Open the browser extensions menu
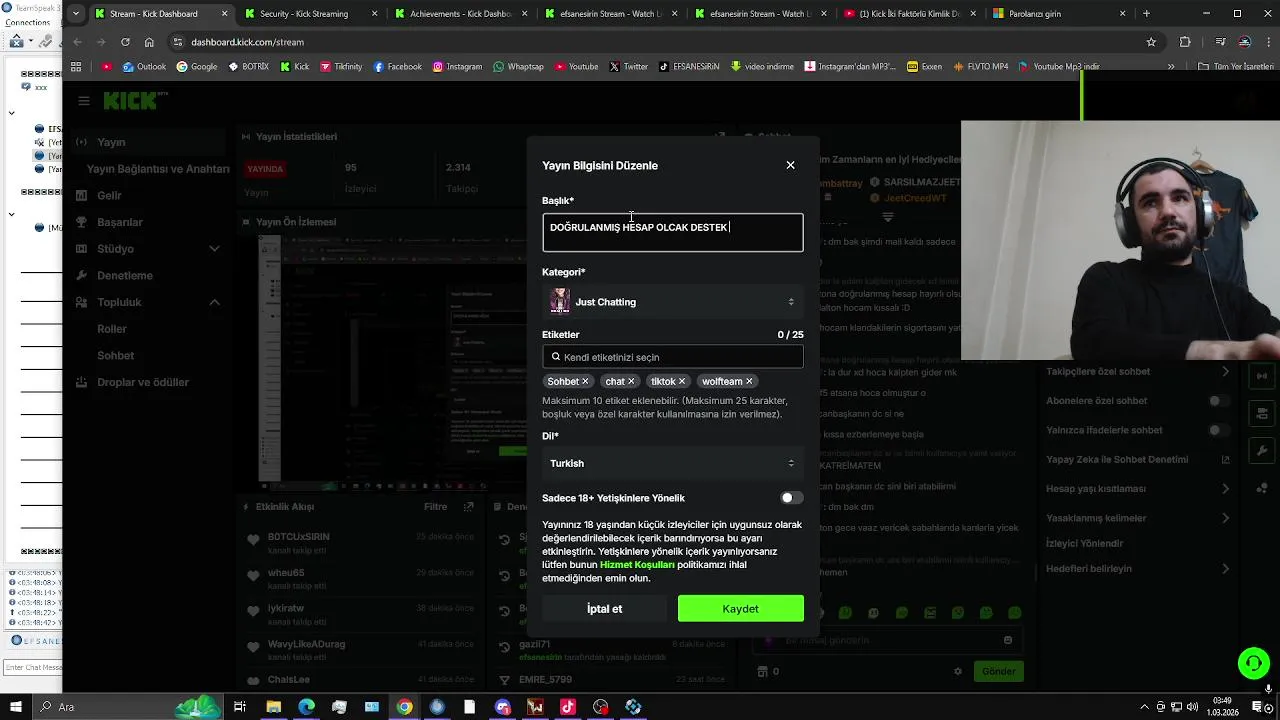Screen dimensions: 1280x720 1185,42
